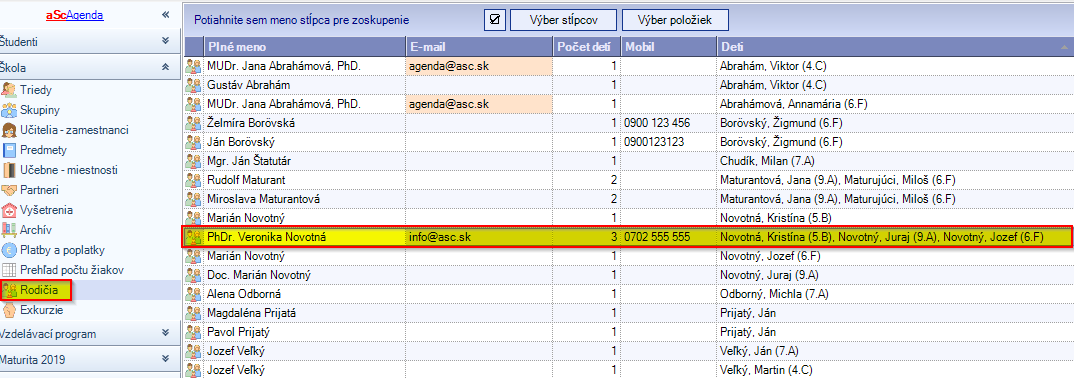Open Vyšetrenia icon in sidebar
Screen dimensions: 1074x378
click(x=10, y=210)
